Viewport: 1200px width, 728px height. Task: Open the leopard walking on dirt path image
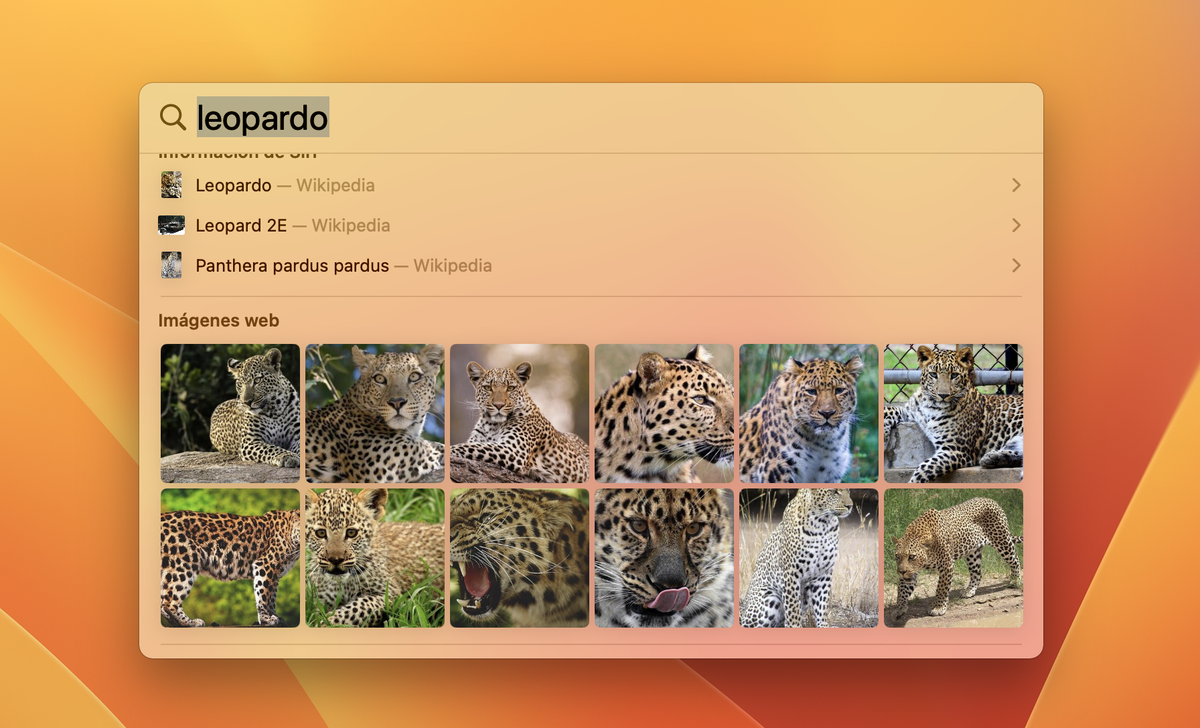tap(953, 558)
